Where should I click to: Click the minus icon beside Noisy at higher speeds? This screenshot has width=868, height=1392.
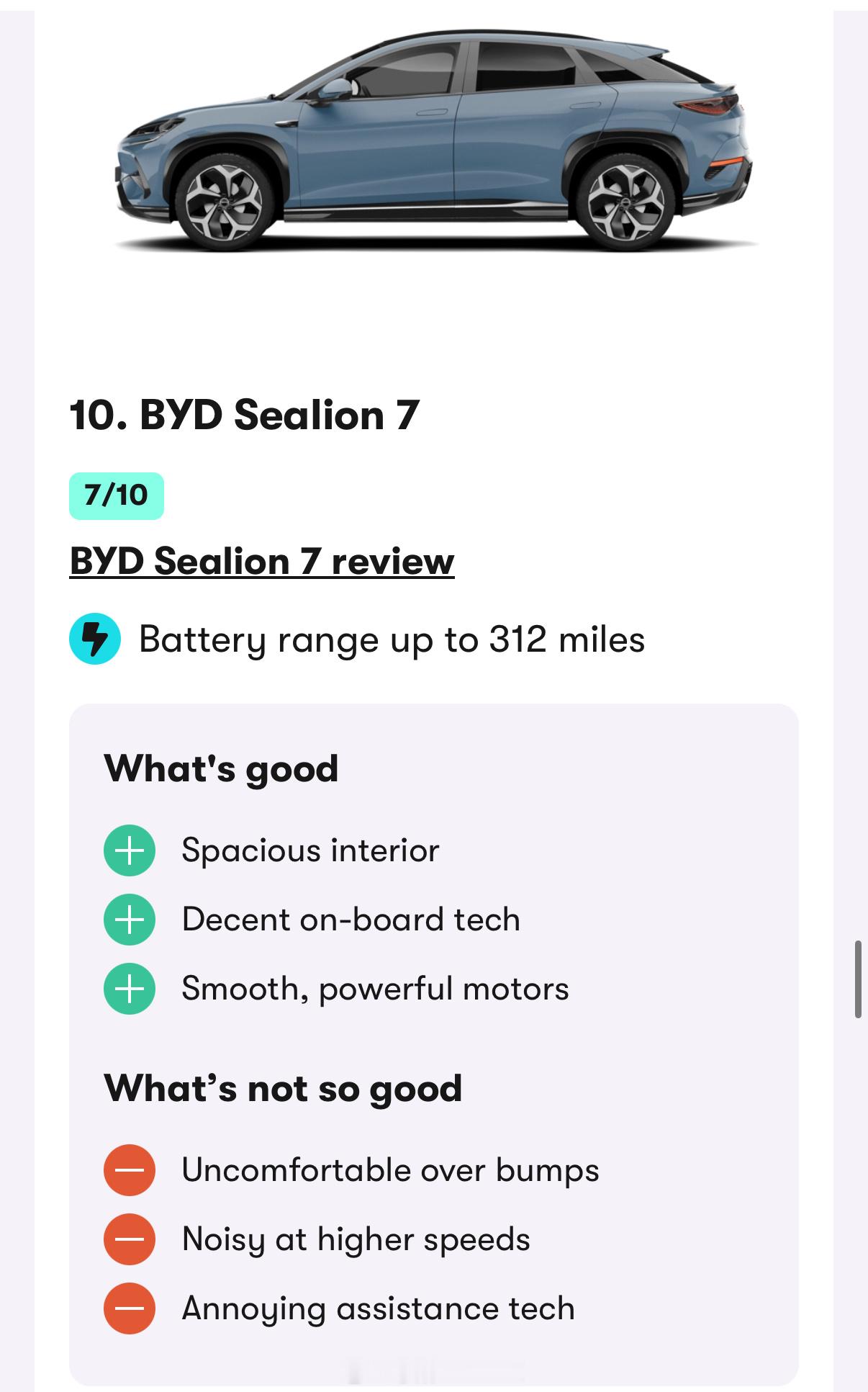click(130, 1239)
